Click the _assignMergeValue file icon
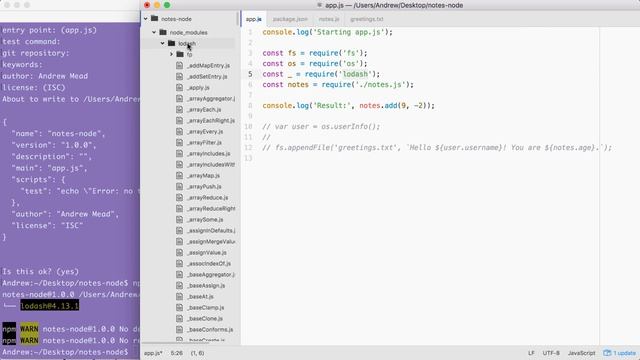 179,242
